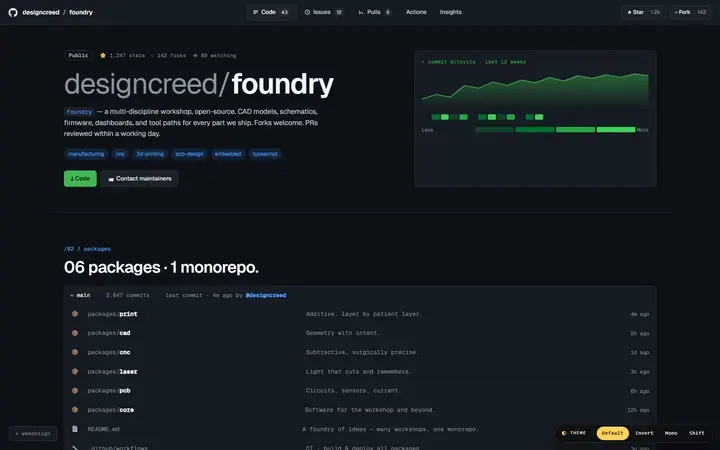Screen dimensions: 720x450
Task: Click the 'Light that cuts and remembers.' message
Action: [x=359, y=371]
